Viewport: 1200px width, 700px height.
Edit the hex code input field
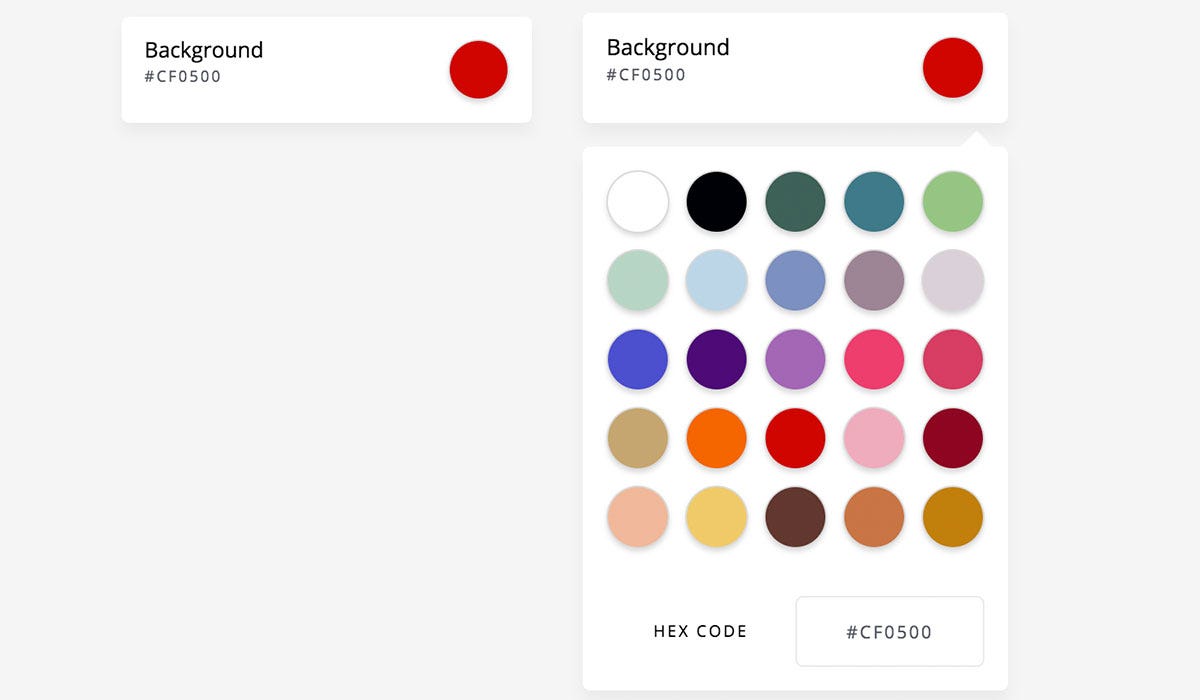(889, 631)
